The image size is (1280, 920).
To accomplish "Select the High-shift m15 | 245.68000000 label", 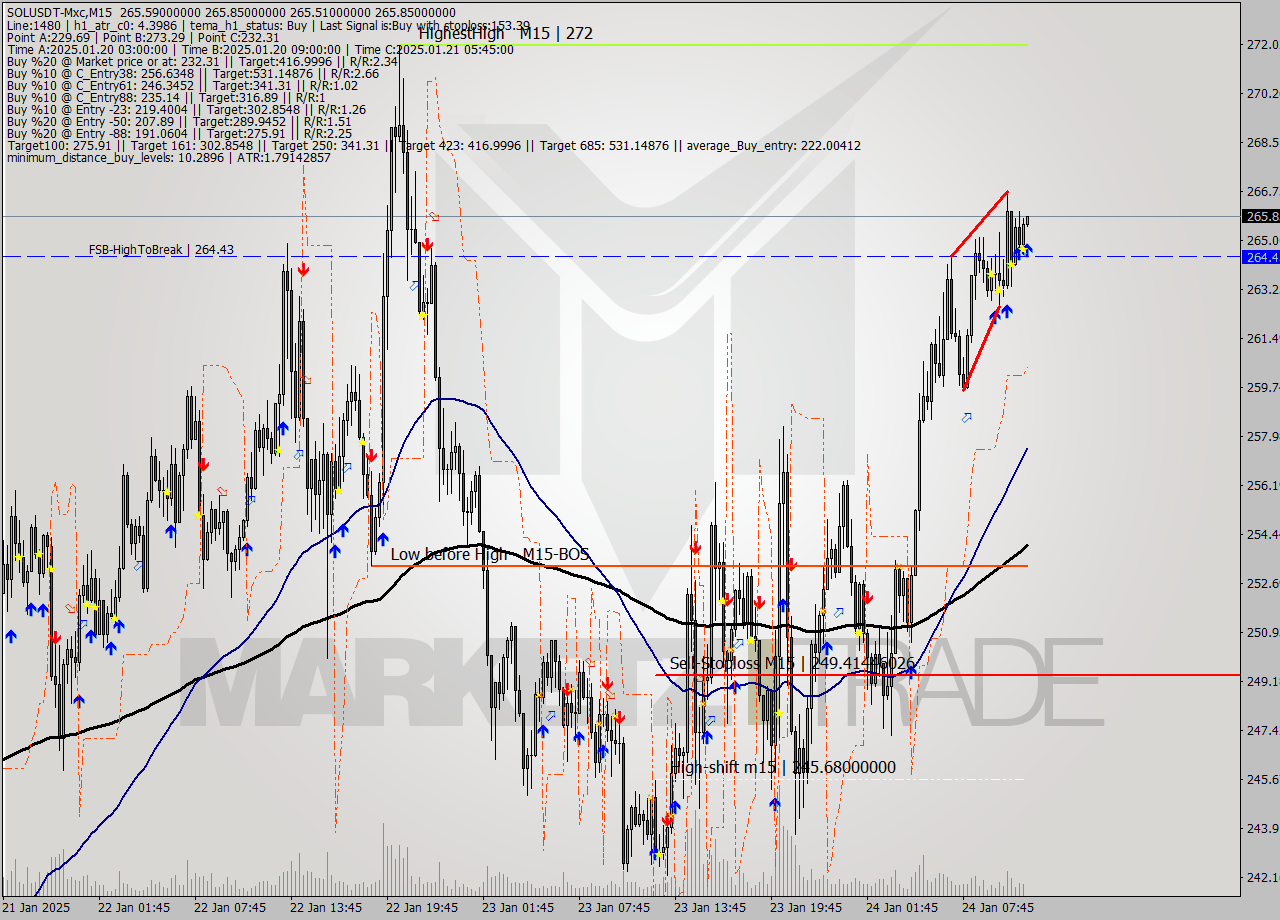I will tap(784, 767).
